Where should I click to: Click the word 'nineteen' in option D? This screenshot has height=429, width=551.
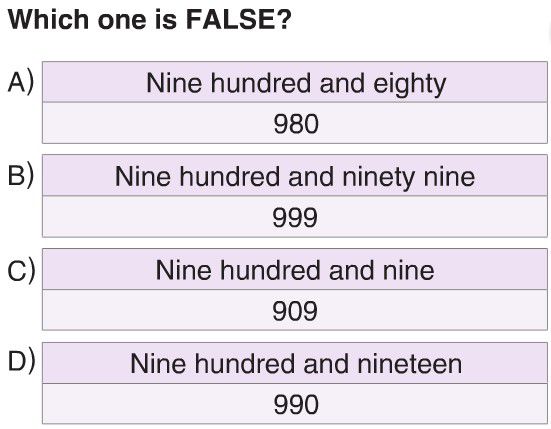pos(409,364)
